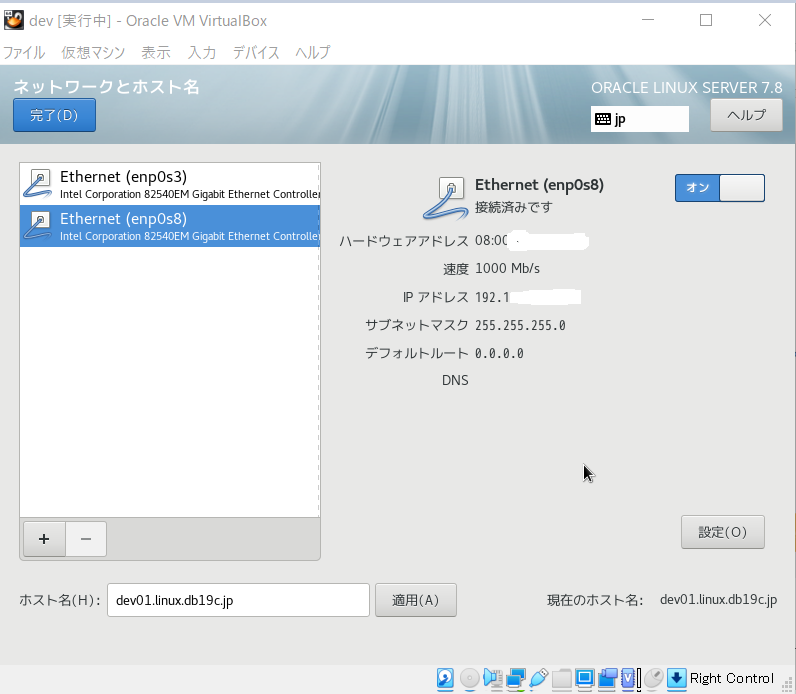Click the plus button to add device
796x694 pixels.
pyautogui.click(x=44, y=539)
